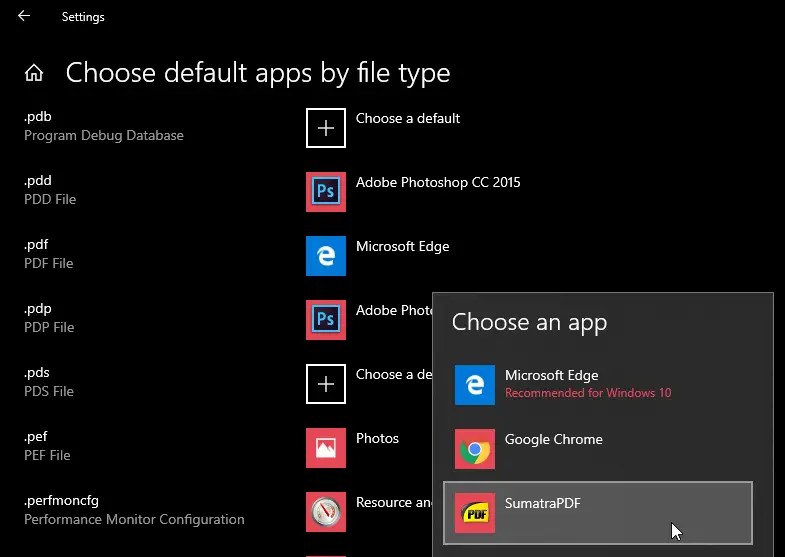Click the Home icon beside the page title
This screenshot has width=785, height=557.
[x=34, y=73]
